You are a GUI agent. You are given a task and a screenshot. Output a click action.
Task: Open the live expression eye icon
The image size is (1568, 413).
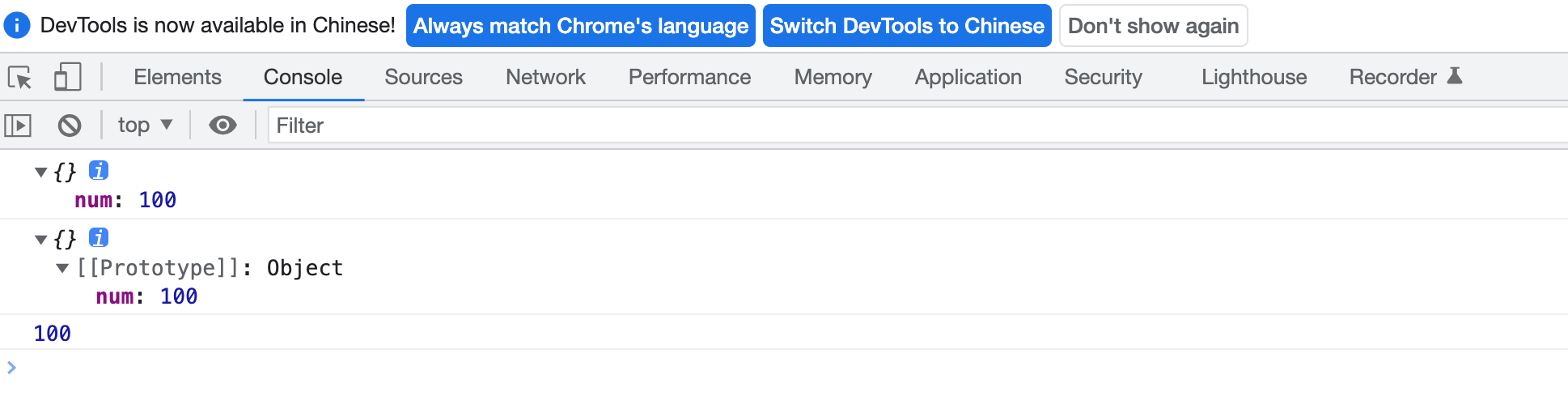222,126
